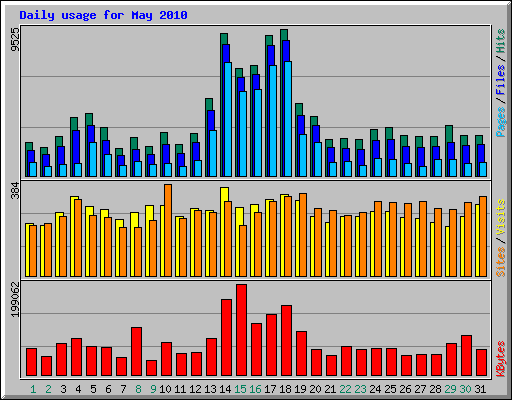Click the 199062 axis value

(x=15, y=299)
